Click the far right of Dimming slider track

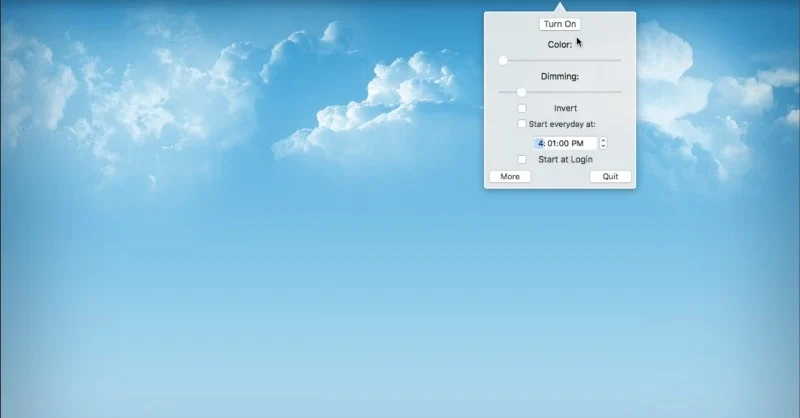pyautogui.click(x=619, y=92)
